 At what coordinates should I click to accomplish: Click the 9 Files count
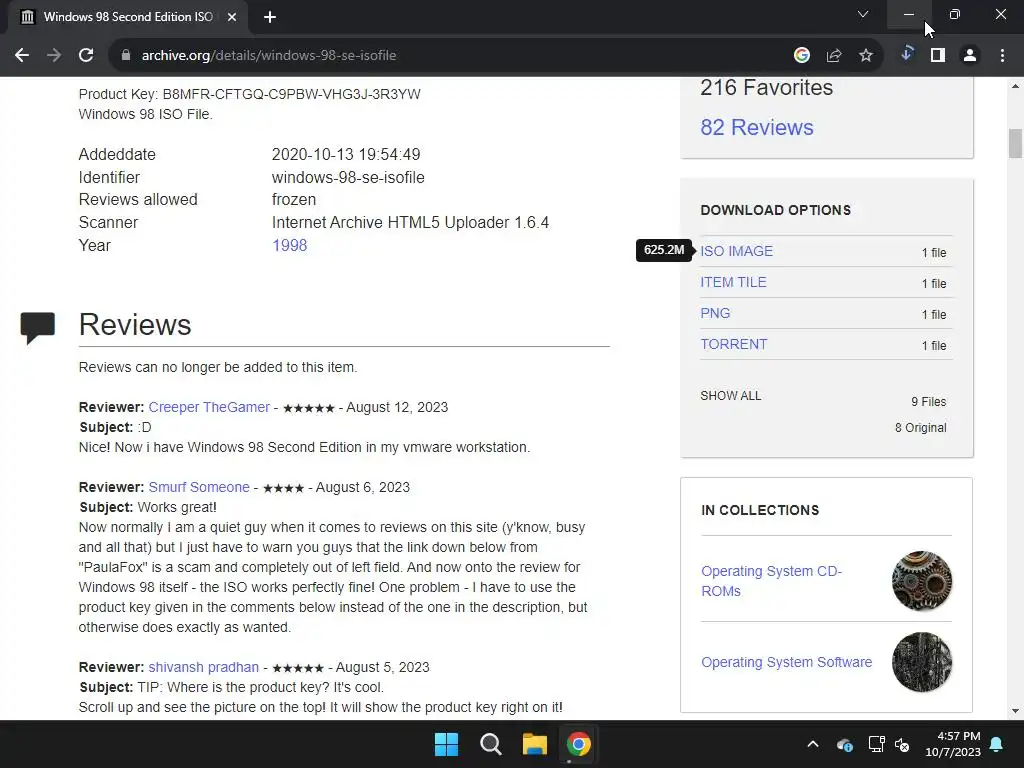point(929,402)
